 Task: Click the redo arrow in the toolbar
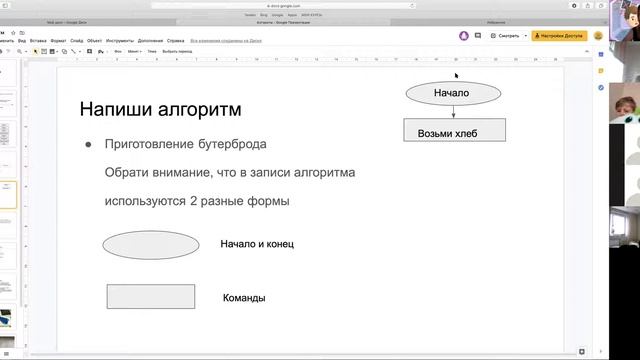8,51
